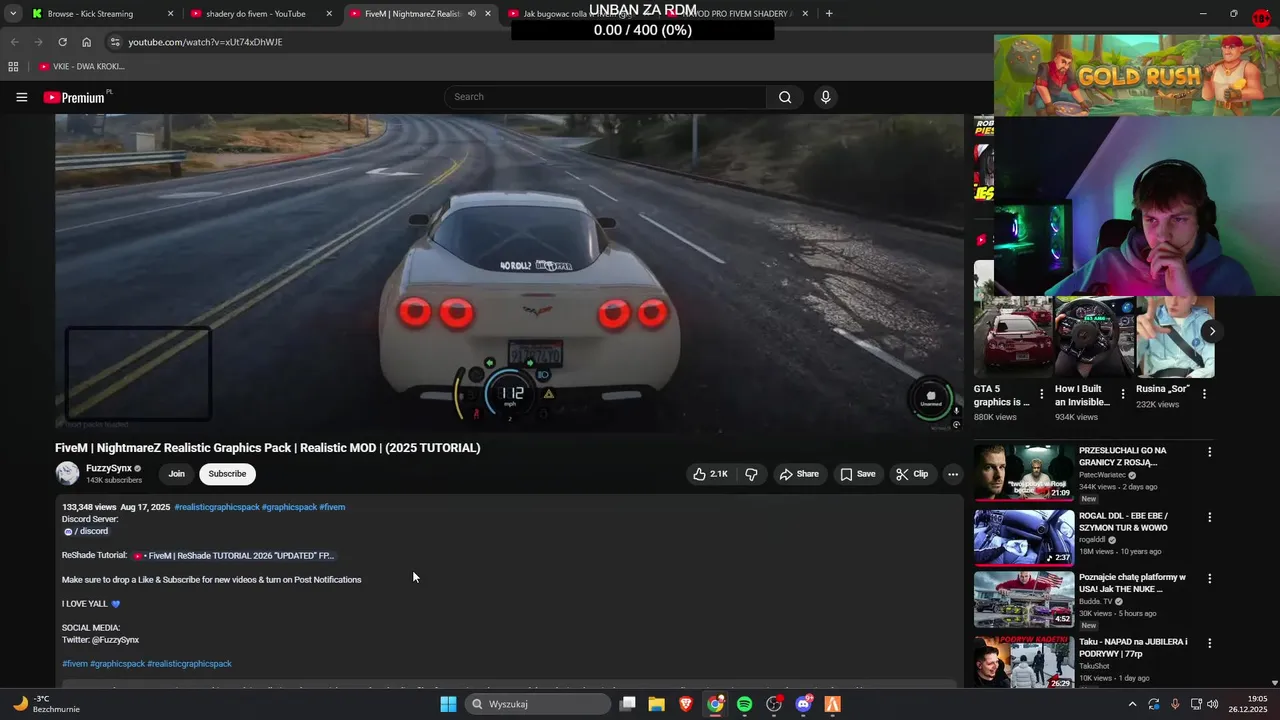1280x720 pixels.
Task: Open the VKIE - DWA KROKI bookmark
Action: coord(82,66)
